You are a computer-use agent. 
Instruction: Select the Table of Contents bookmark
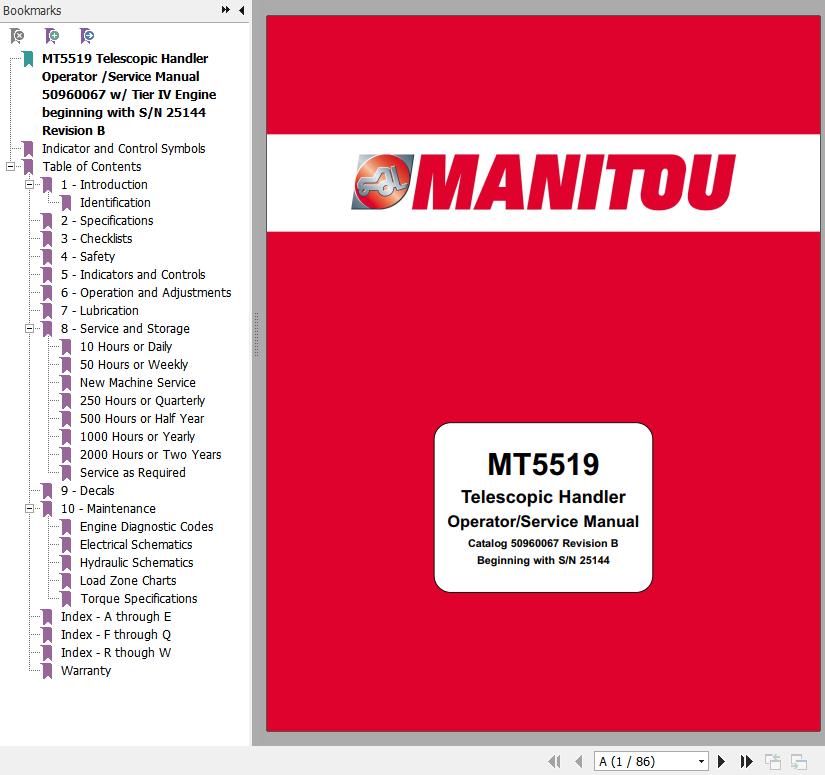(92, 166)
